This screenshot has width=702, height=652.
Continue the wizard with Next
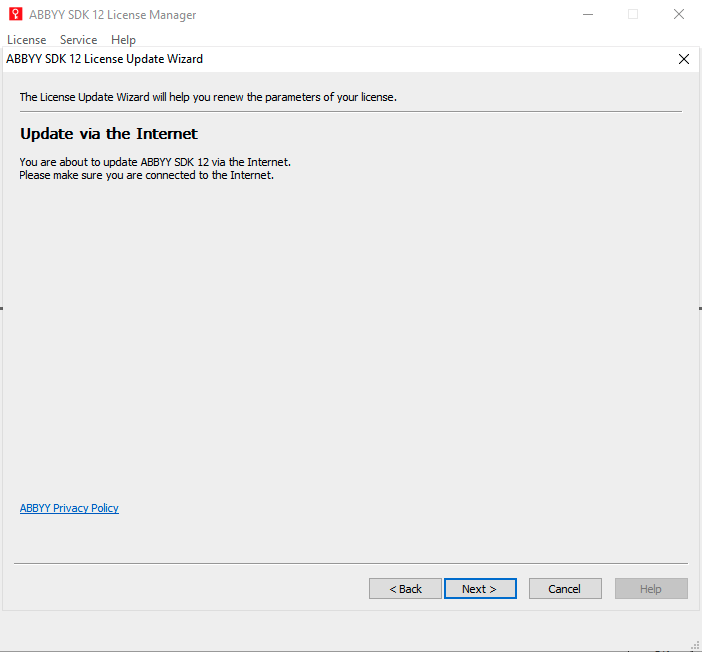click(x=480, y=588)
